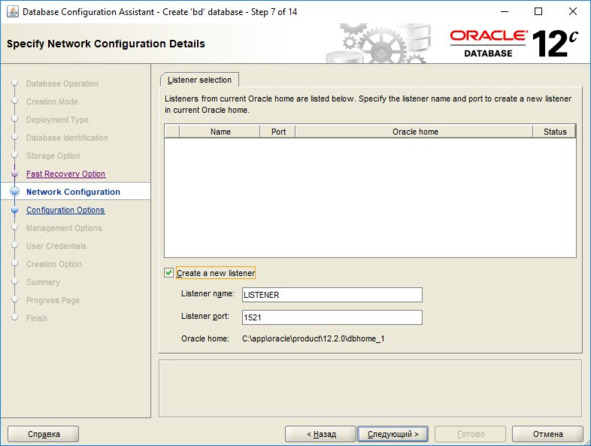
Task: Click the Progress Page step label
Action: pyautogui.click(x=53, y=300)
